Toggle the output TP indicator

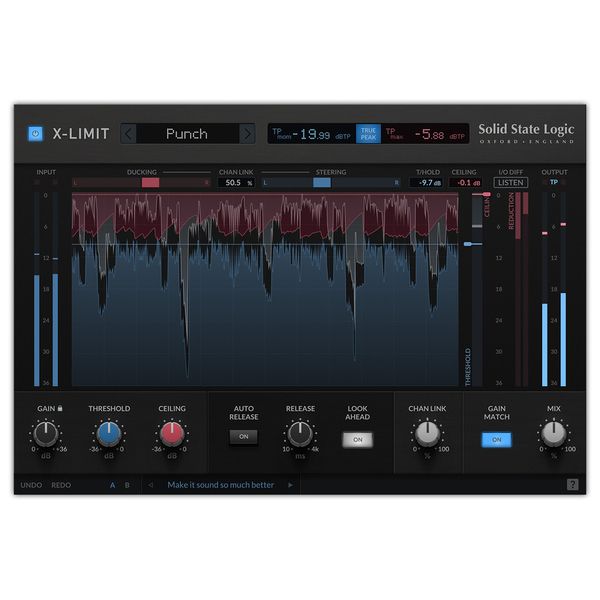click(x=554, y=182)
